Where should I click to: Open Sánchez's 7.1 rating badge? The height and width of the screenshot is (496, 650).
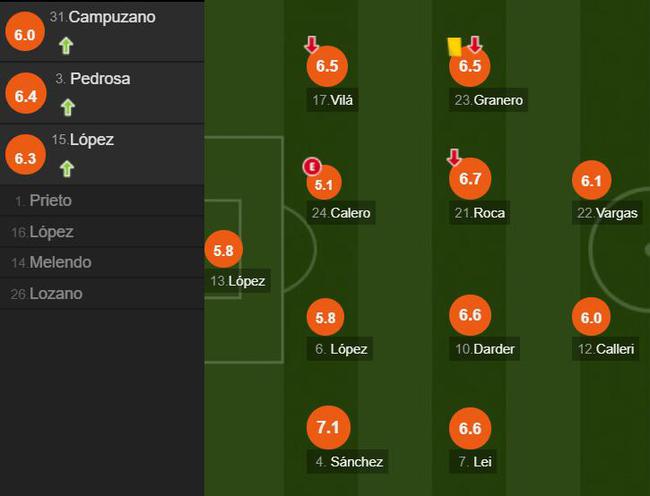(x=327, y=427)
